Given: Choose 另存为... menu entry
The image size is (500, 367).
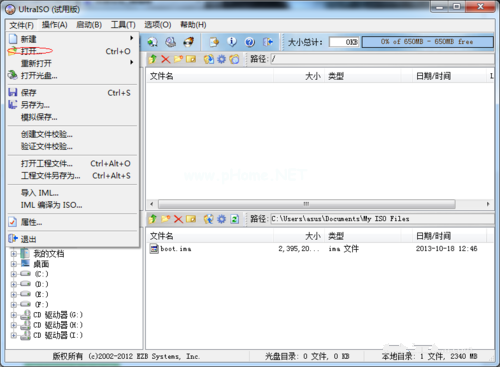Looking at the screenshot, I should click(x=73, y=105).
